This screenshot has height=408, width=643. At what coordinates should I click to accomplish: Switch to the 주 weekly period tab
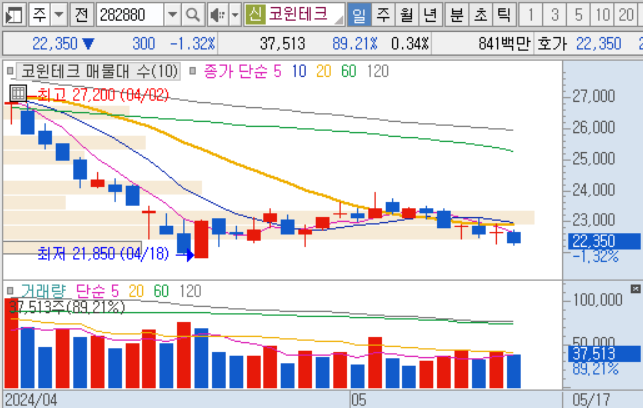click(383, 15)
